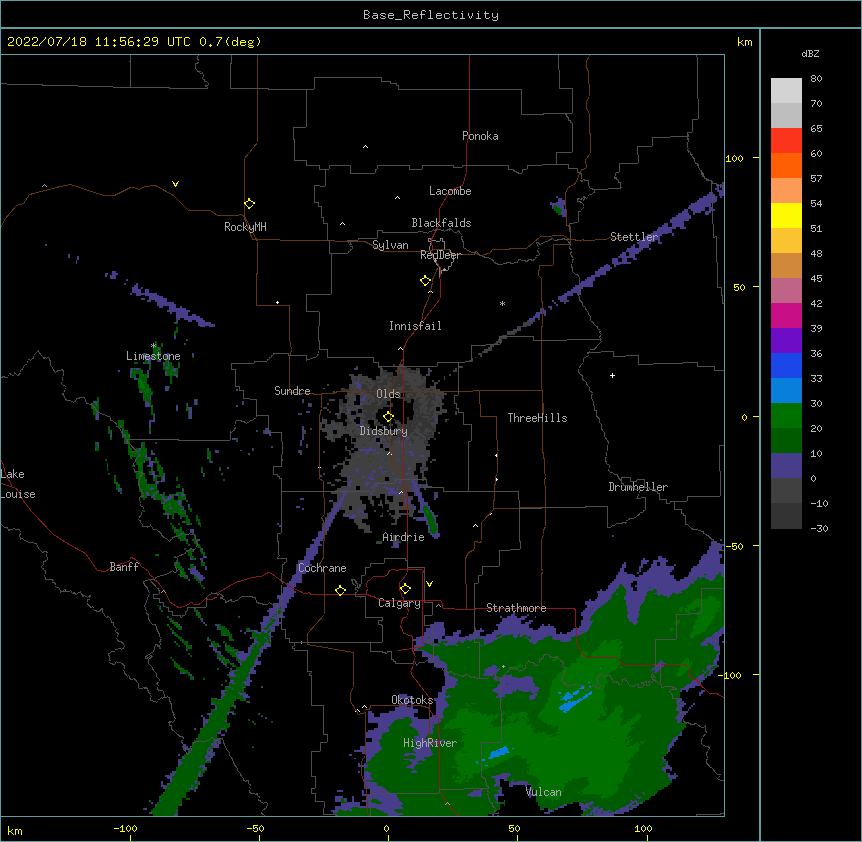Click the Vulcan city label

tap(543, 792)
